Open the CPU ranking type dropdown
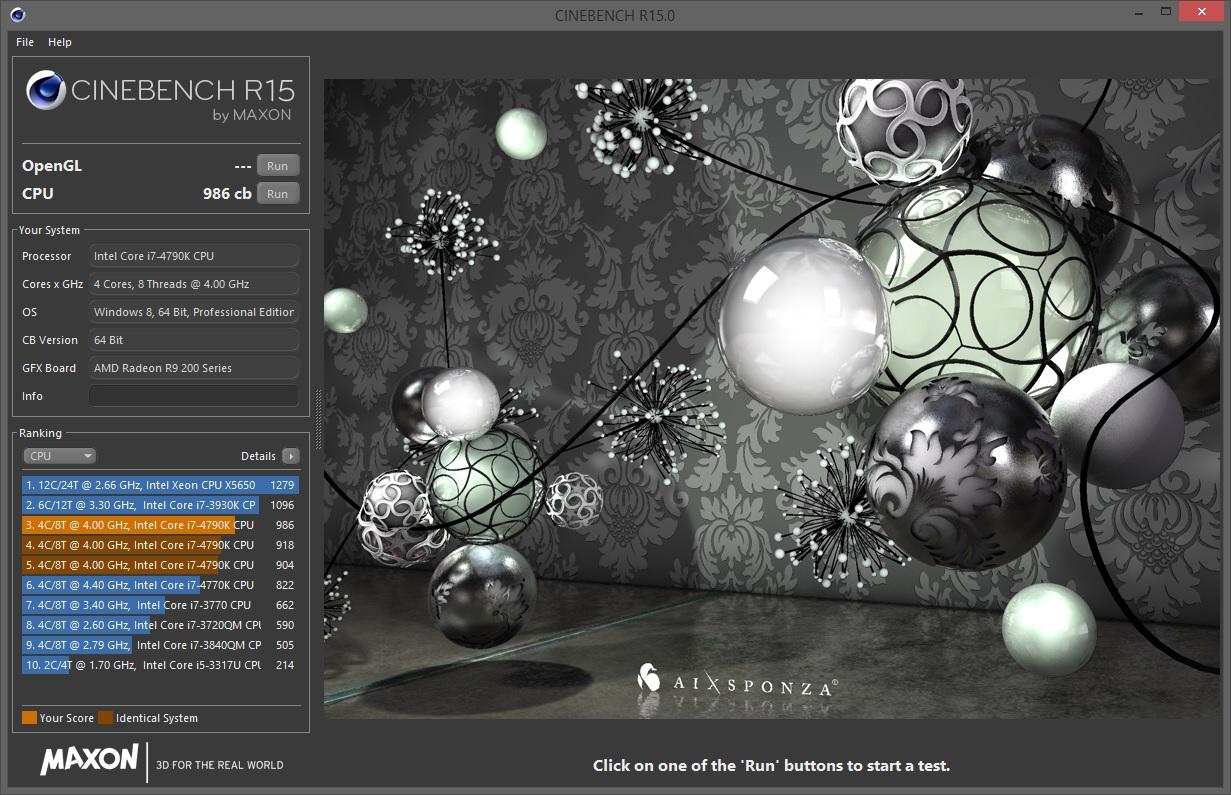1231x795 pixels. click(x=59, y=456)
